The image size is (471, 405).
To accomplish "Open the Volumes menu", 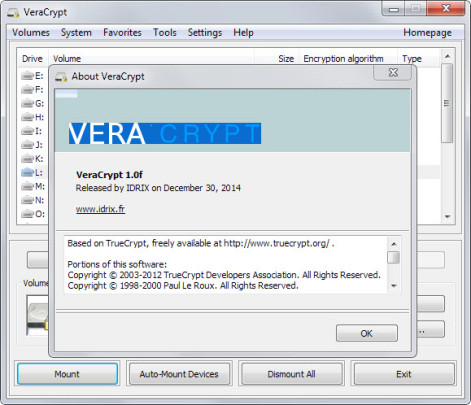I will pyautogui.click(x=31, y=33).
